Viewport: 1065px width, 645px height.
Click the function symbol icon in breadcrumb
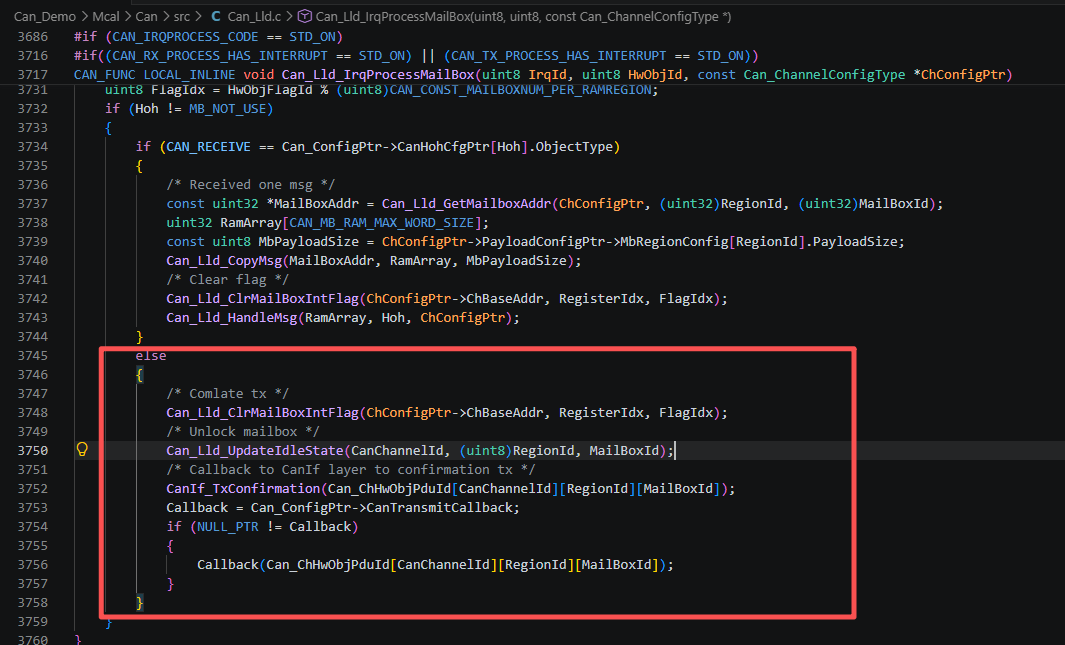(305, 16)
